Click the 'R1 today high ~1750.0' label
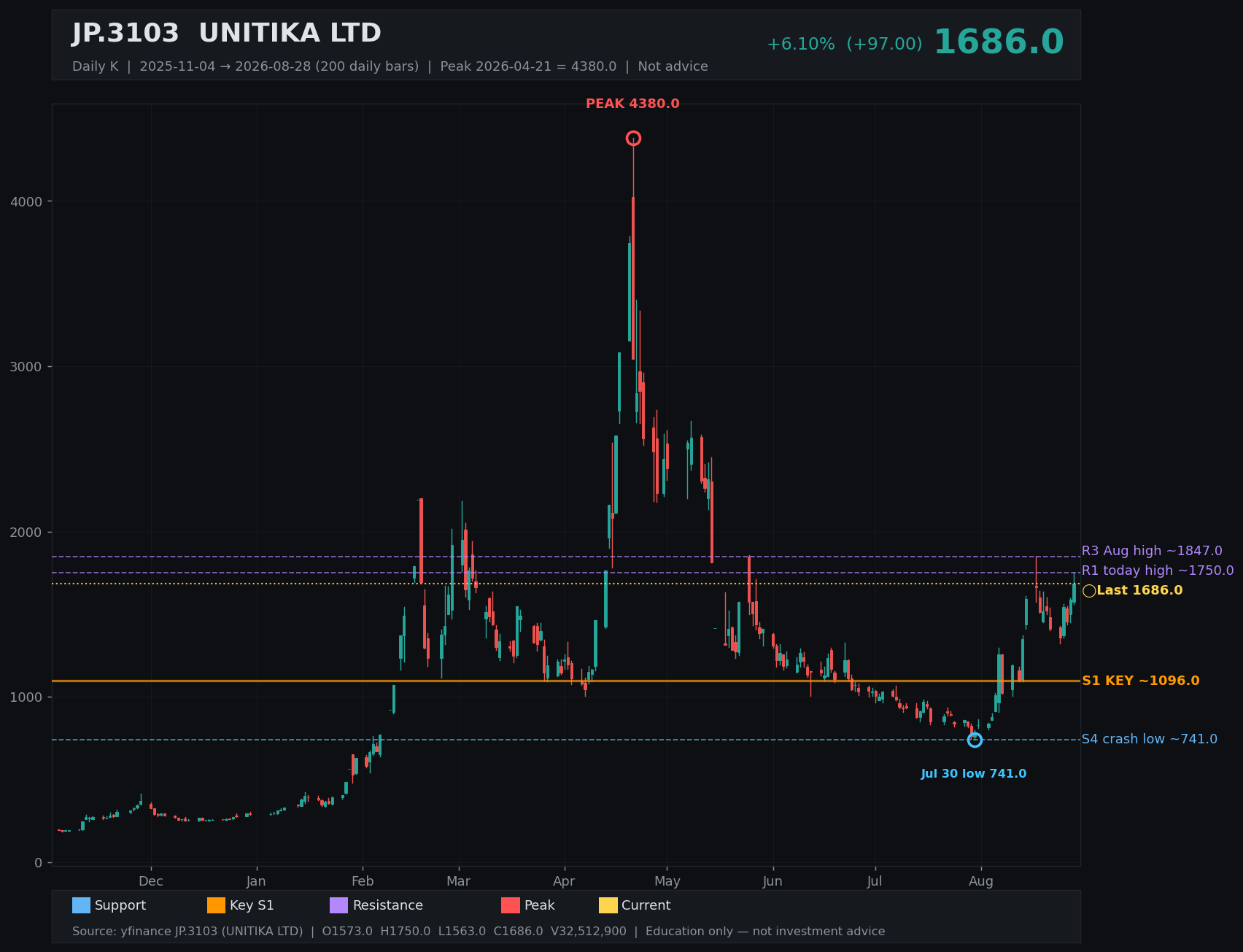This screenshot has height=952, width=1243. coord(1158,570)
